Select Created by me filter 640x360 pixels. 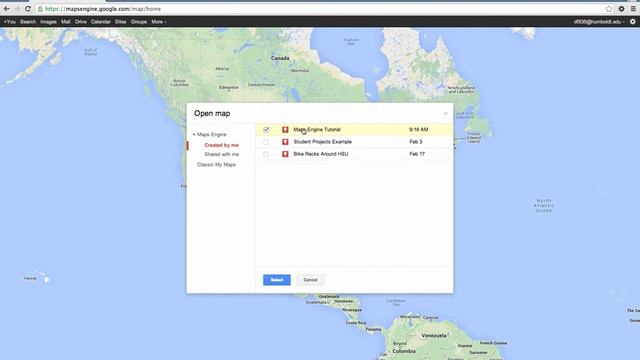[x=221, y=145]
